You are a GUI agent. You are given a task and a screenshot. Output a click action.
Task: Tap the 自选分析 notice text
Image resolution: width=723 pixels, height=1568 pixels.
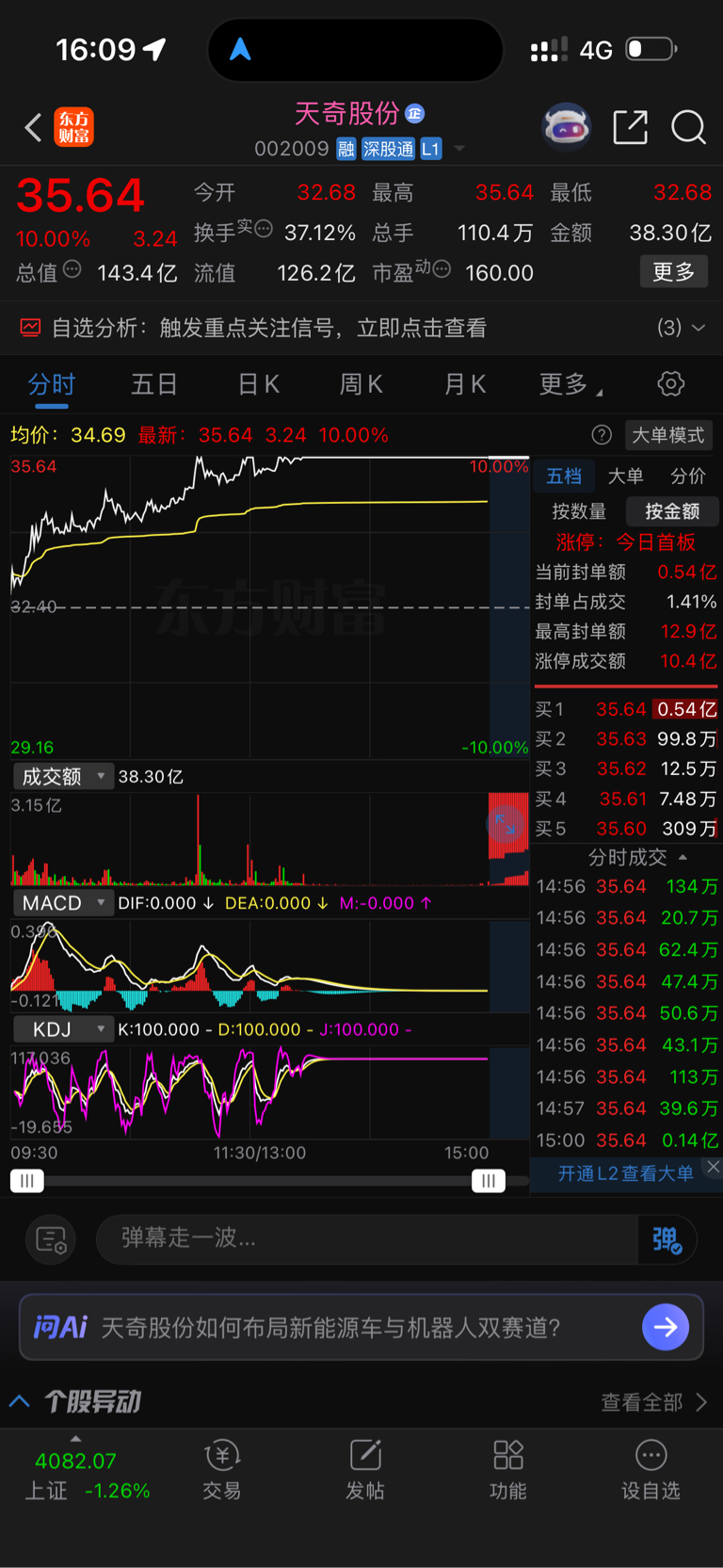click(269, 328)
